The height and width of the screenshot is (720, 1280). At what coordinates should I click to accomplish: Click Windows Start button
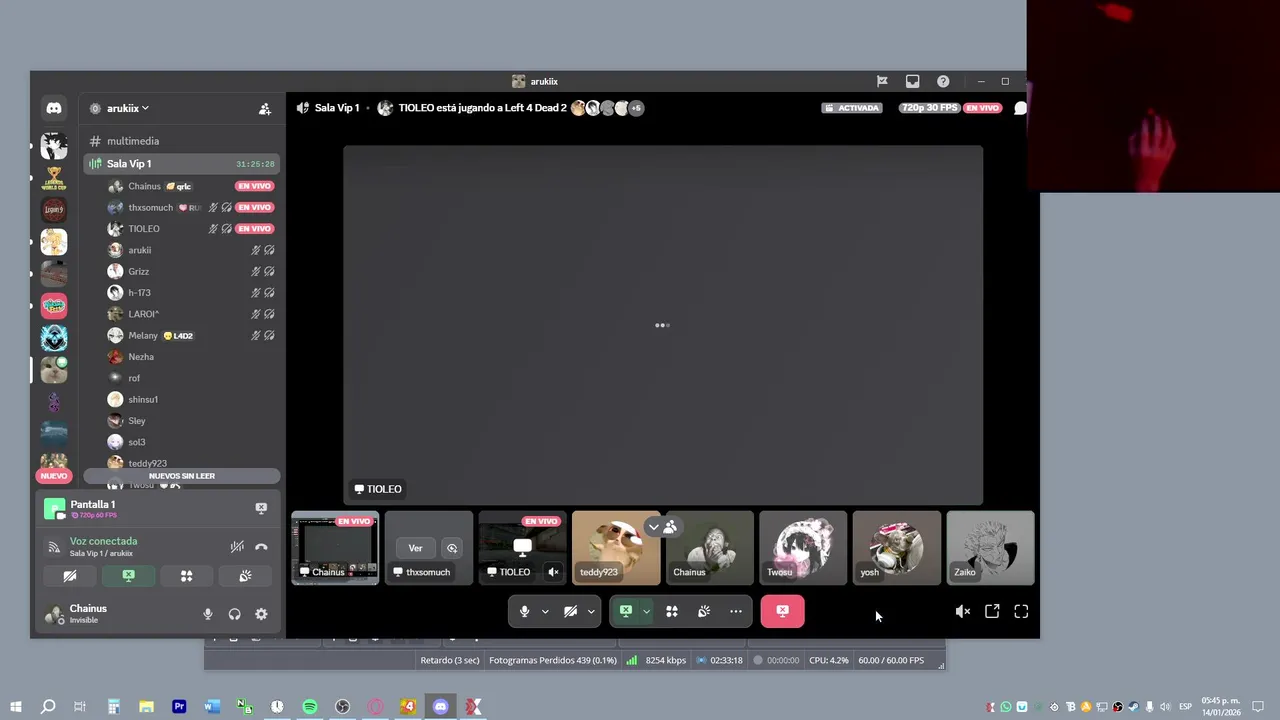15,707
